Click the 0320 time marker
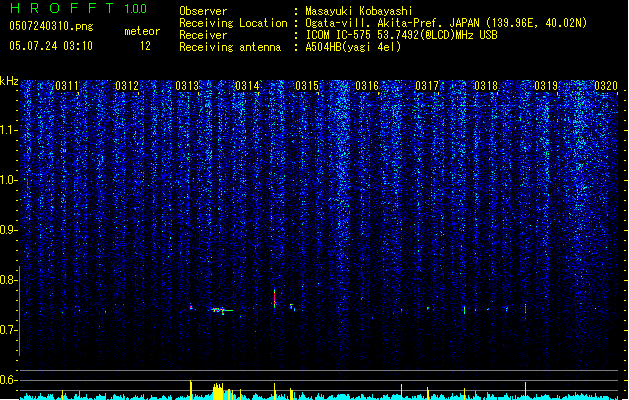This screenshot has width=629, height=400. click(606, 86)
